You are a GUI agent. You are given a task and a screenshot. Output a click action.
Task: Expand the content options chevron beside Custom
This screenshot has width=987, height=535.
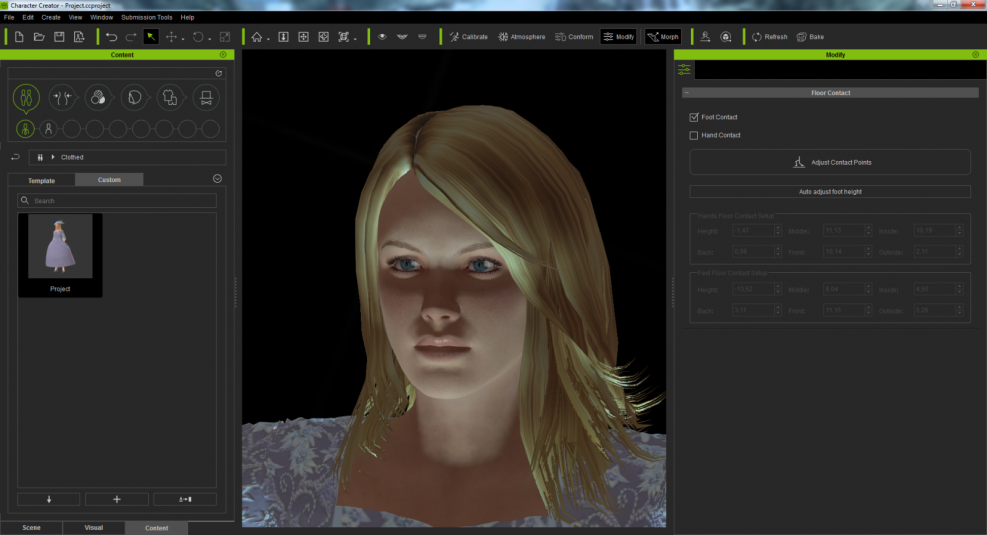pos(217,179)
